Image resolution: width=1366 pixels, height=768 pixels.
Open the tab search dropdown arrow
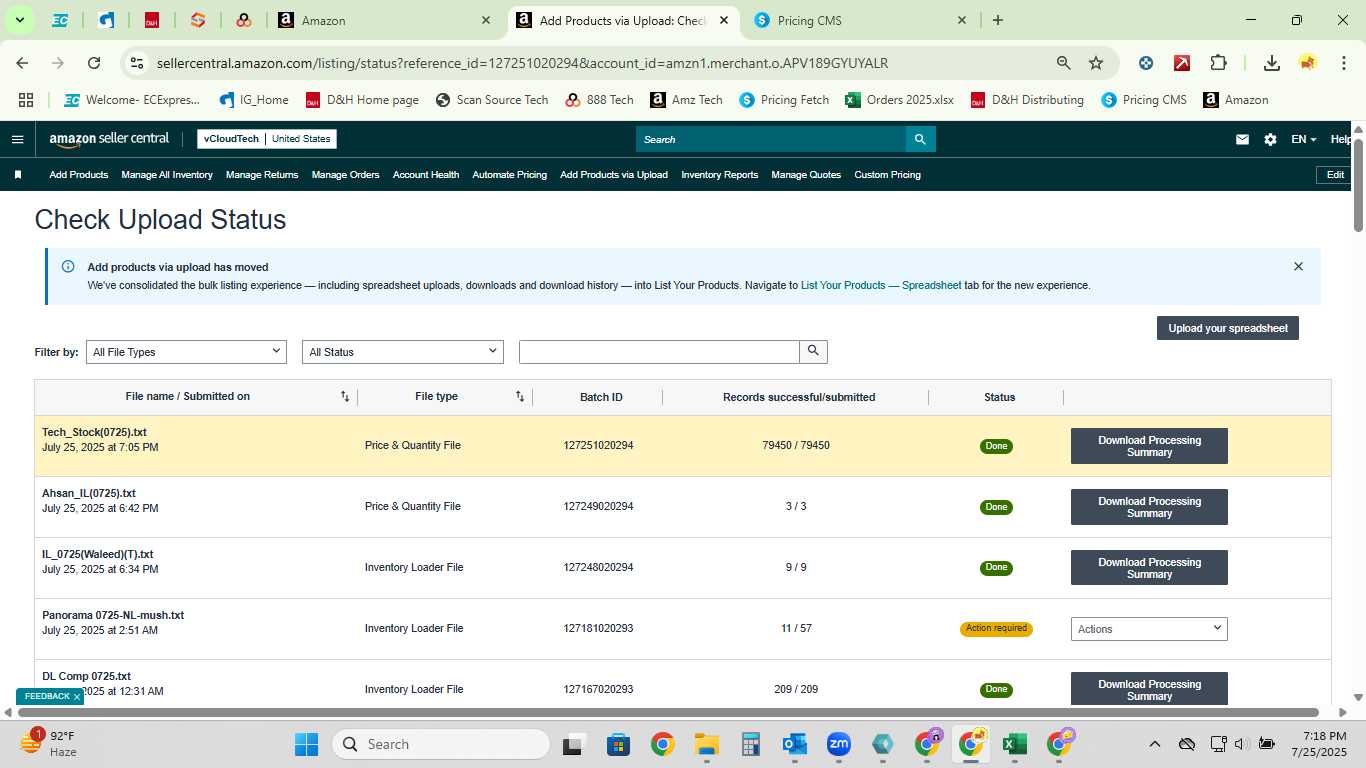click(x=19, y=20)
